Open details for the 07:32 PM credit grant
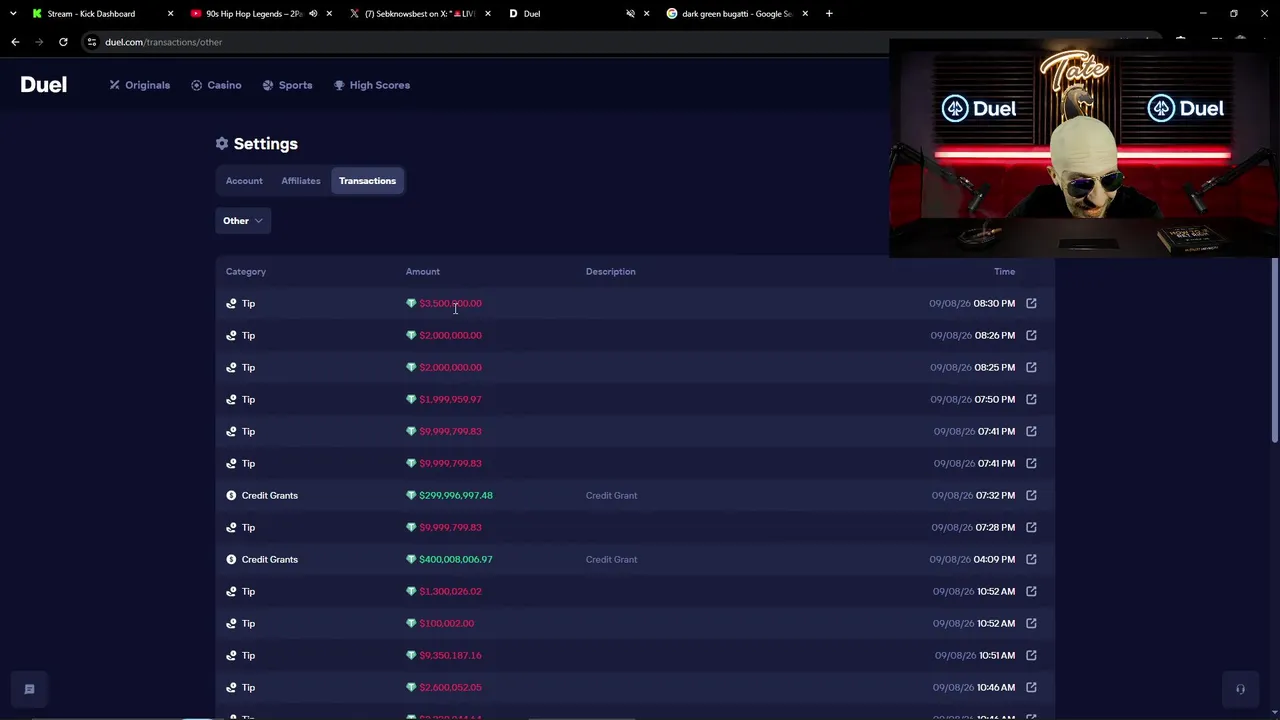This screenshot has height=720, width=1280. point(1031,495)
